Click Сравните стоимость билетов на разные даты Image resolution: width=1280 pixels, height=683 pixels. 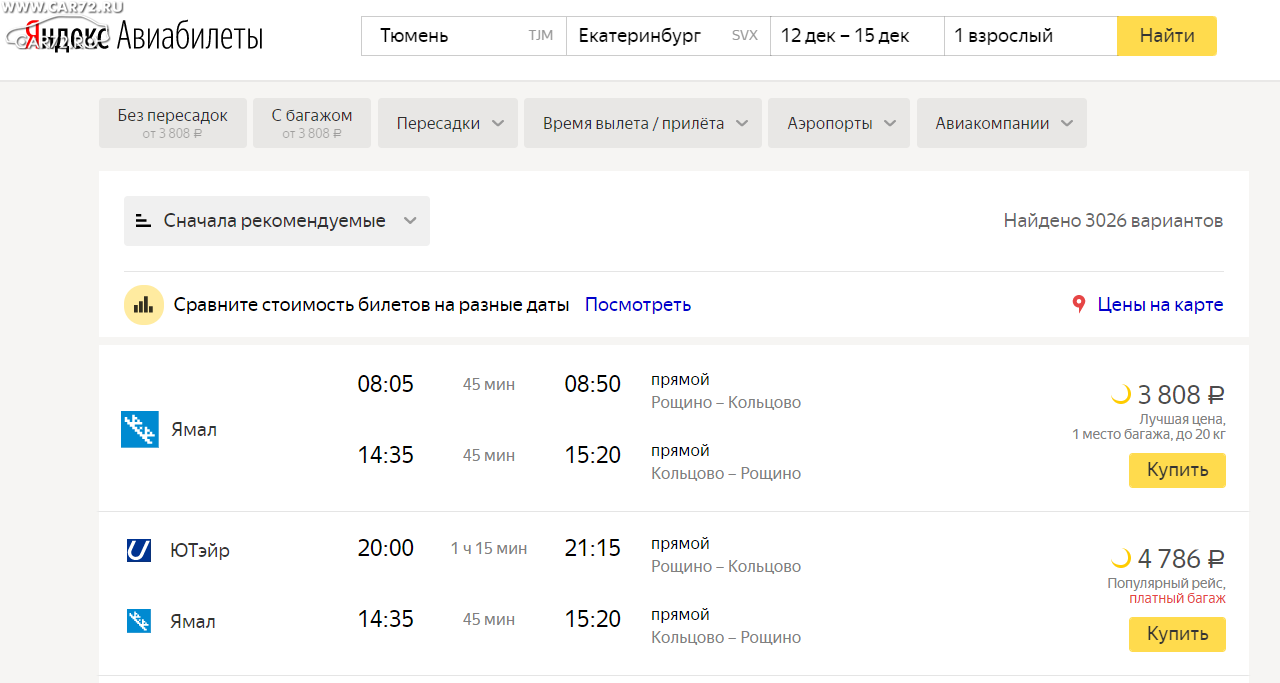[372, 305]
